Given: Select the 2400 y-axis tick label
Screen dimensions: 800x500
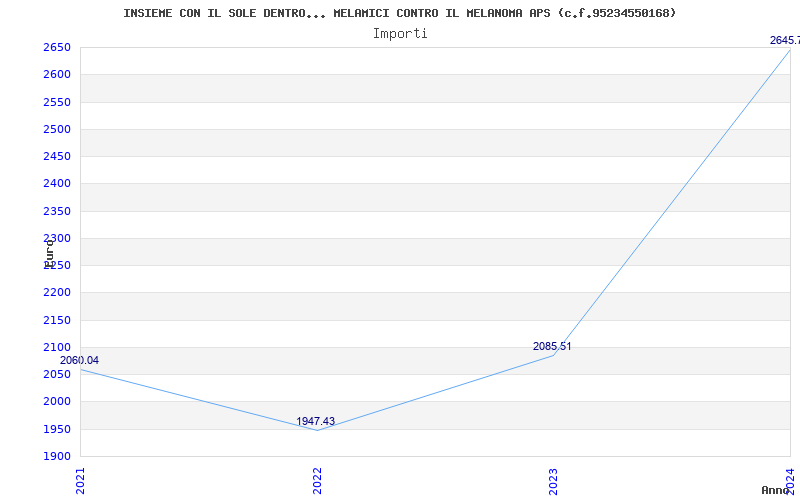Looking at the screenshot, I should pos(57,183).
